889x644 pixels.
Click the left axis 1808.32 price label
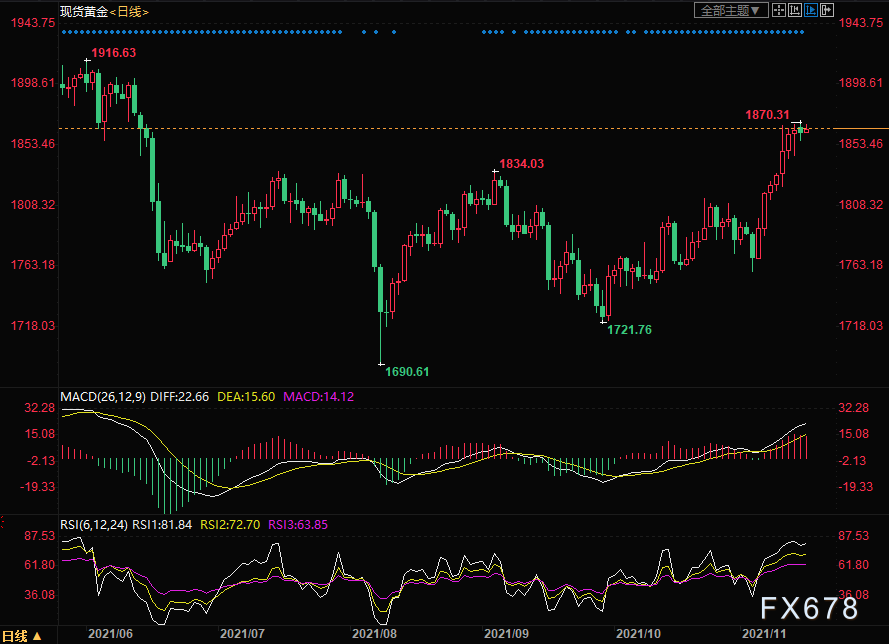pyautogui.click(x=33, y=205)
